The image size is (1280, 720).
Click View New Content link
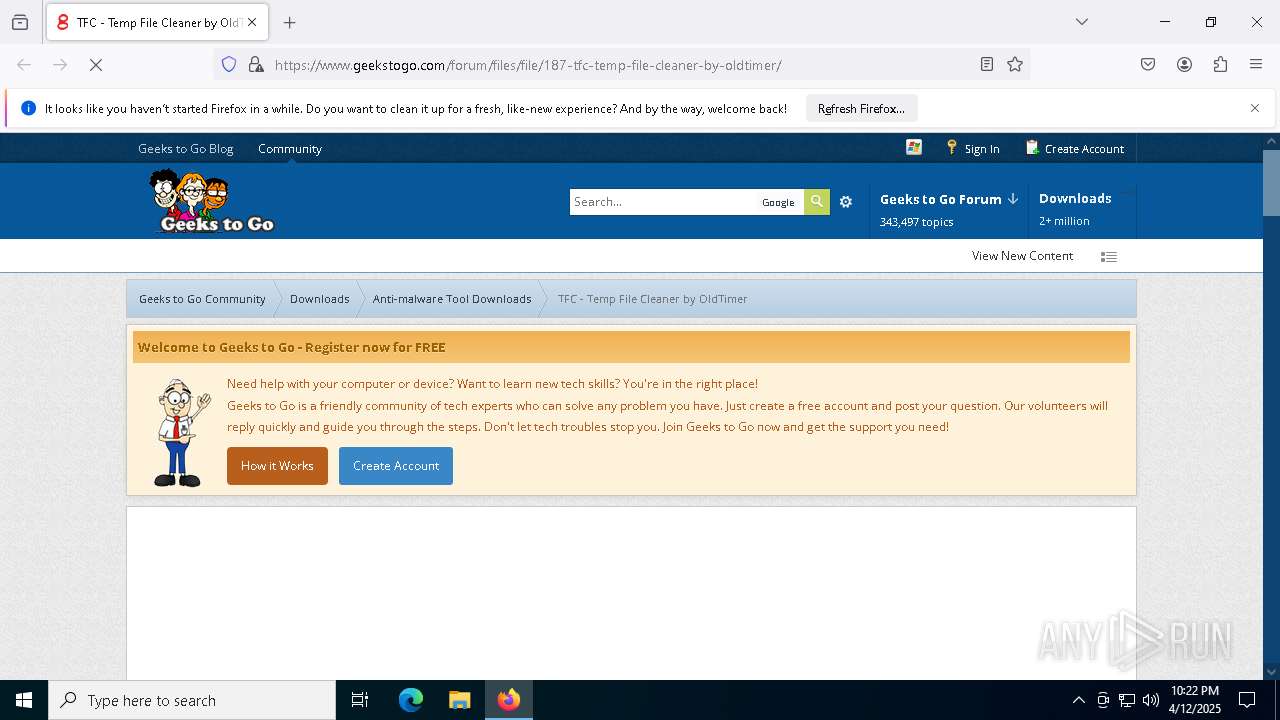[1022, 256]
